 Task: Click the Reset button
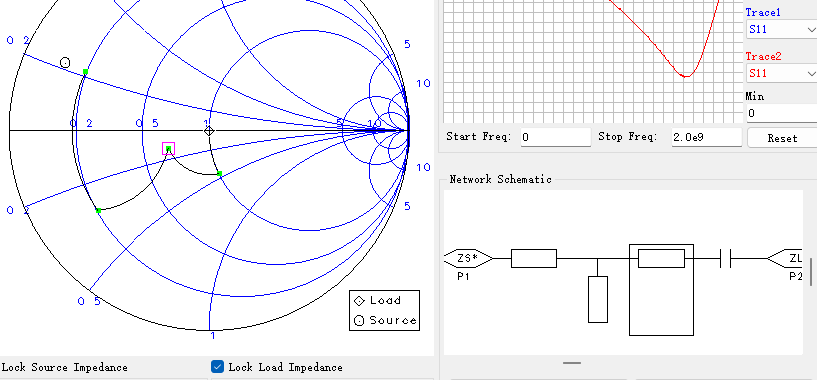[x=782, y=138]
